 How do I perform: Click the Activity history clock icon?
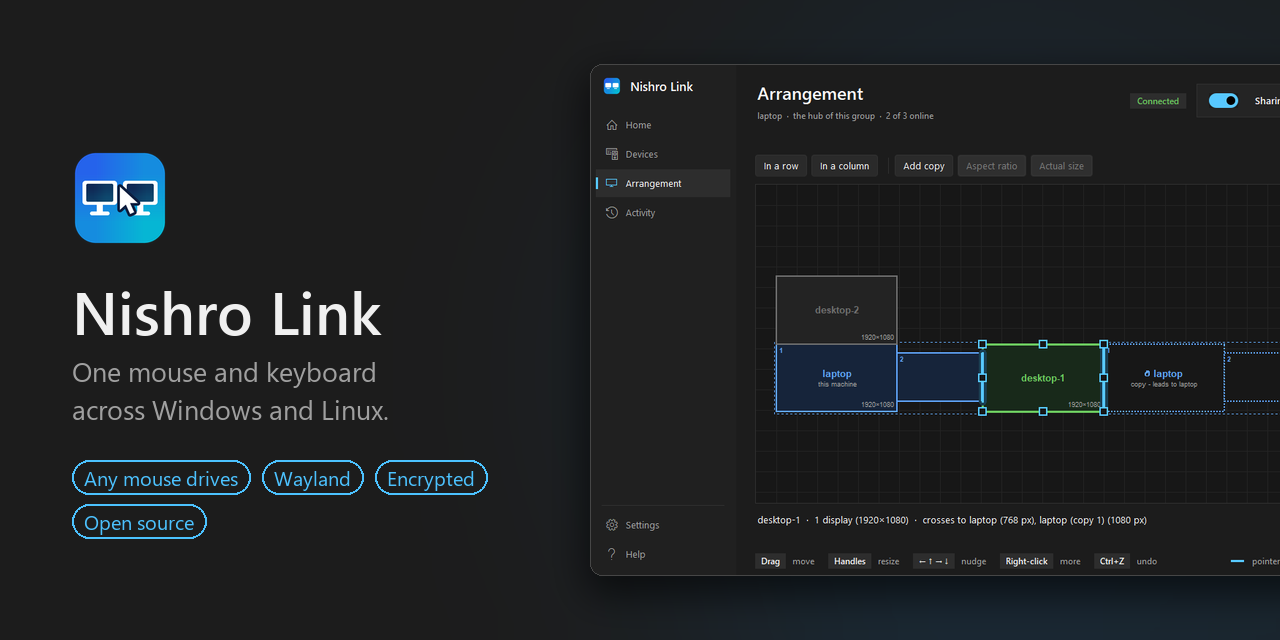point(612,212)
